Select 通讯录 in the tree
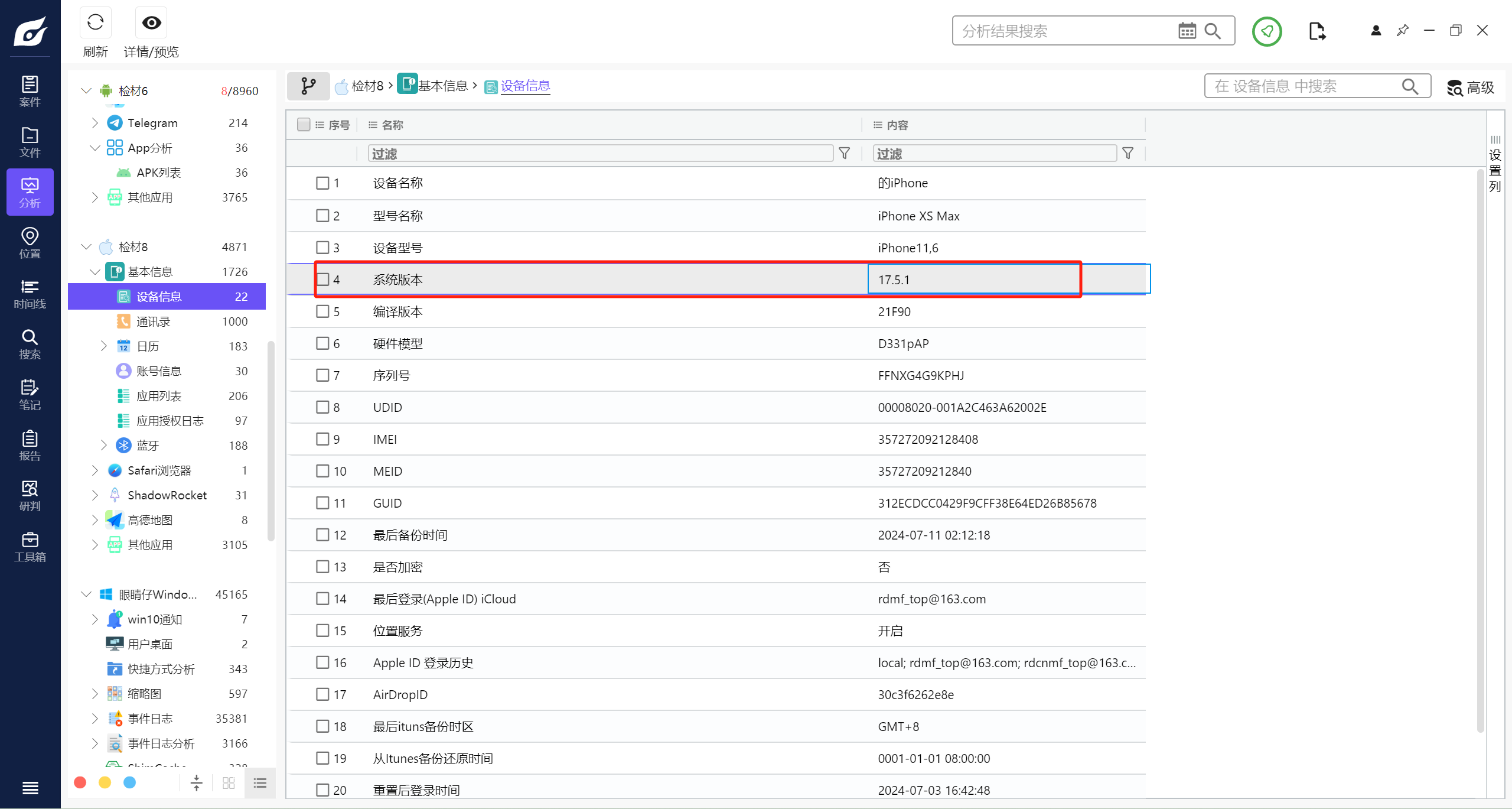The image size is (1512, 809). coord(154,321)
